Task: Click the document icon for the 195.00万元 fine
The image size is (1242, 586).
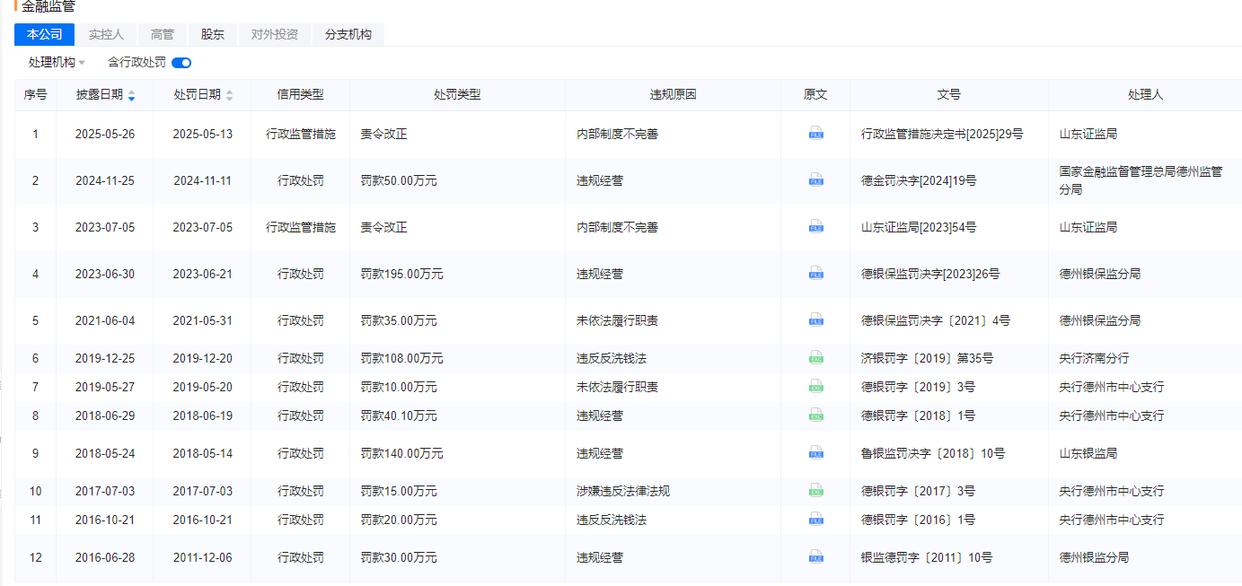Action: (x=815, y=273)
